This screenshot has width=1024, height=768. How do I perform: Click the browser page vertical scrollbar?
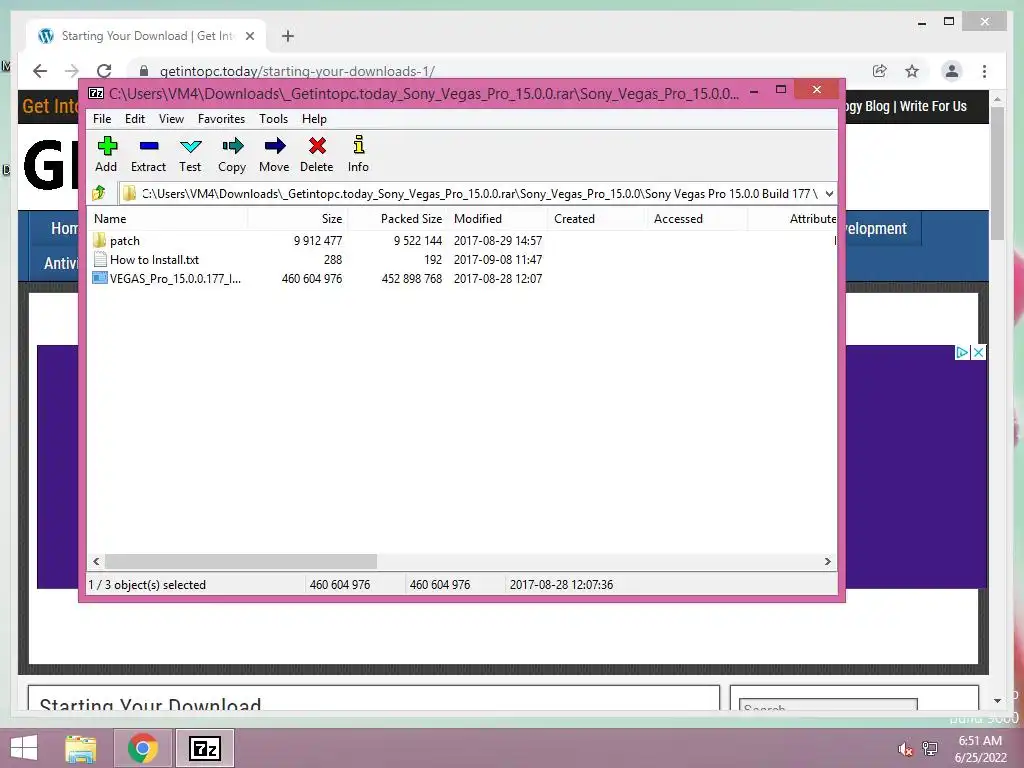click(x=997, y=173)
